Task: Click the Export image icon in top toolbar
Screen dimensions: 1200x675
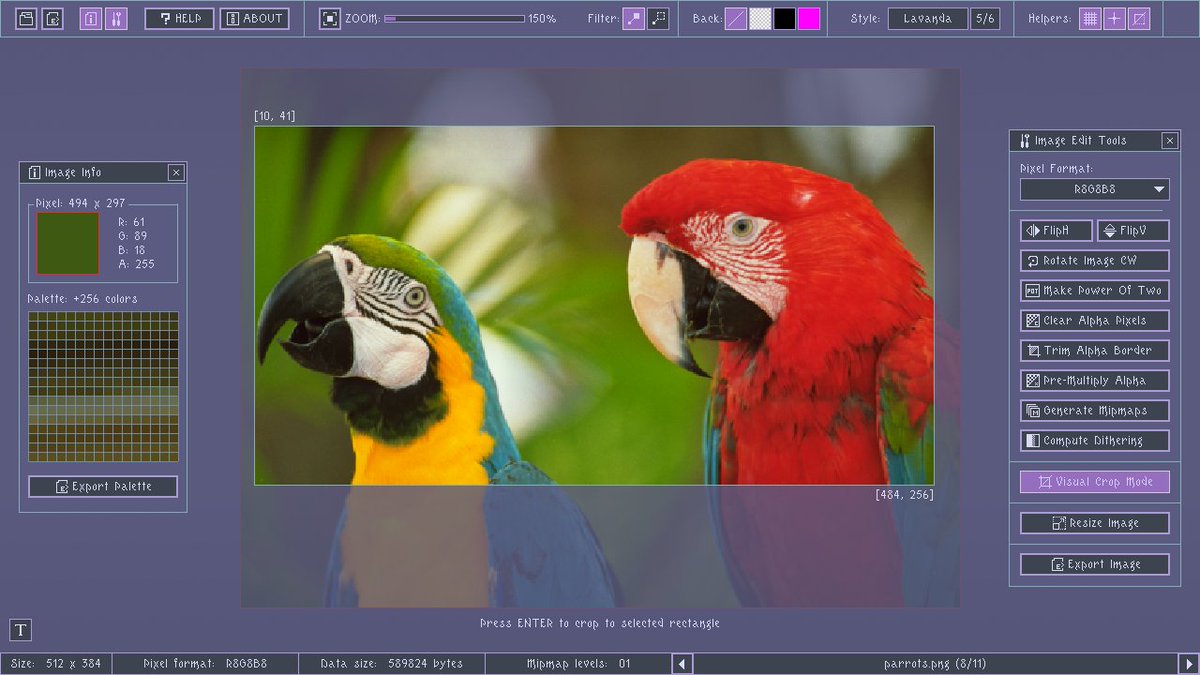Action: click(x=52, y=18)
